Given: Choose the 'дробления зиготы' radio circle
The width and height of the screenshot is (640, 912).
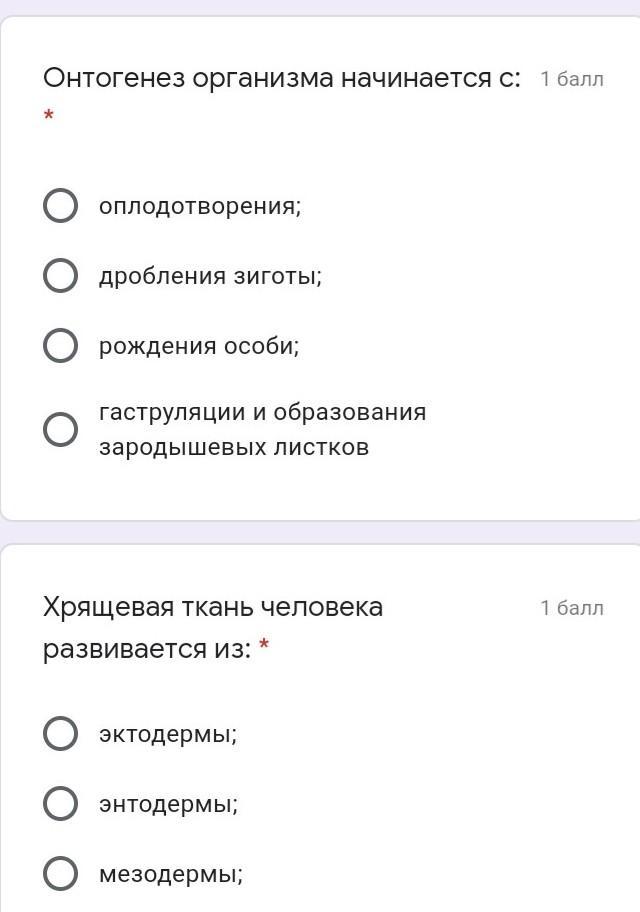Looking at the screenshot, I should point(60,276).
